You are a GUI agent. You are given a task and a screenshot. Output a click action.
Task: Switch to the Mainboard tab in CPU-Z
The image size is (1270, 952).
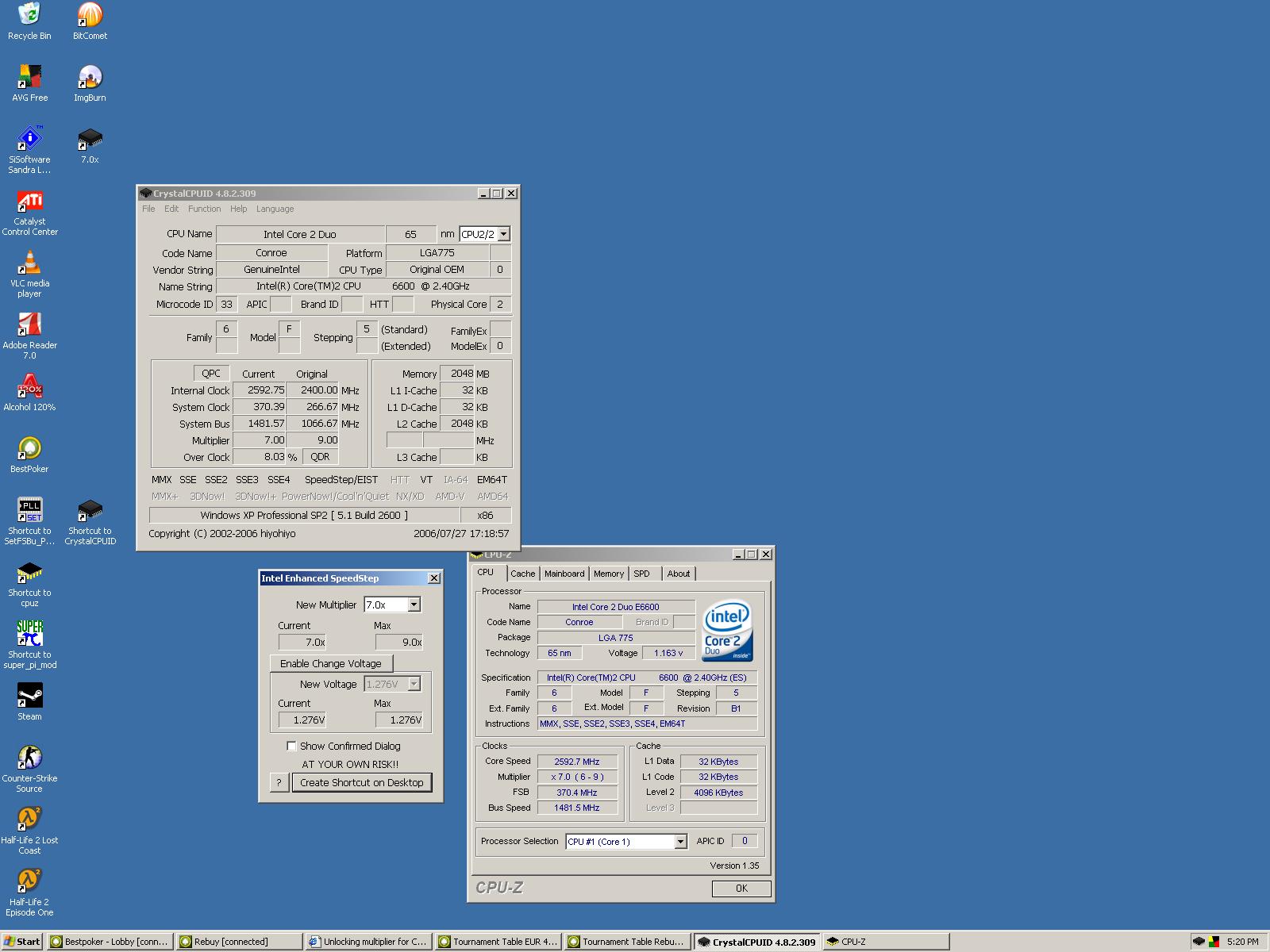pyautogui.click(x=564, y=574)
